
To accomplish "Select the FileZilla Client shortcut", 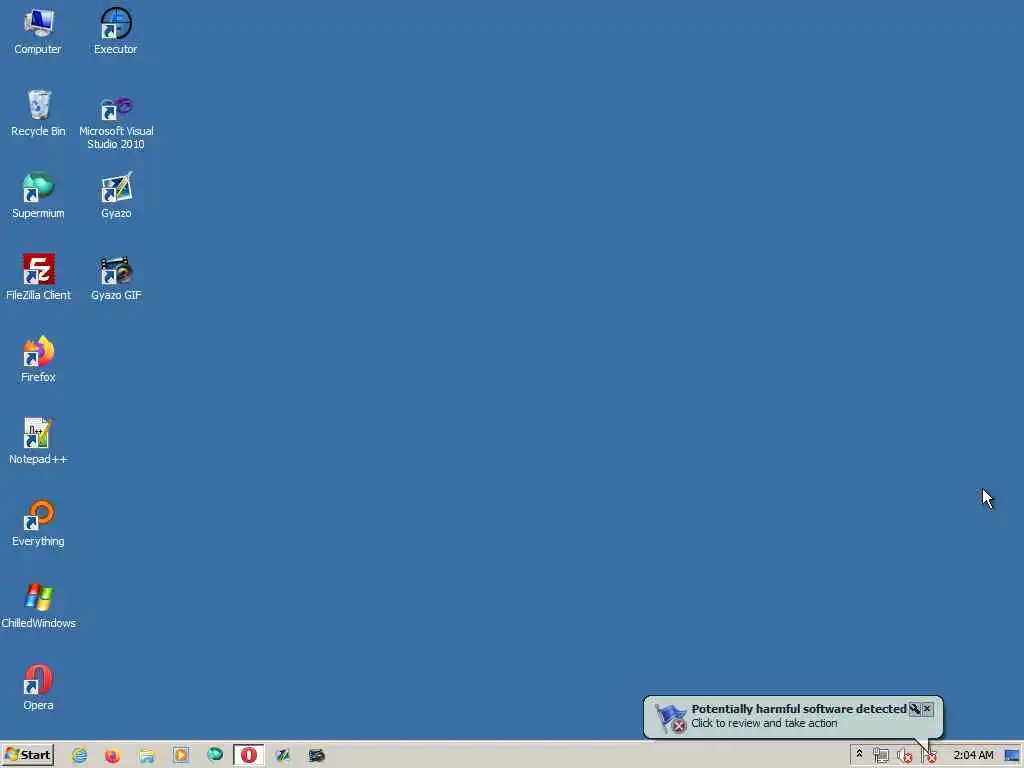I will point(38,277).
